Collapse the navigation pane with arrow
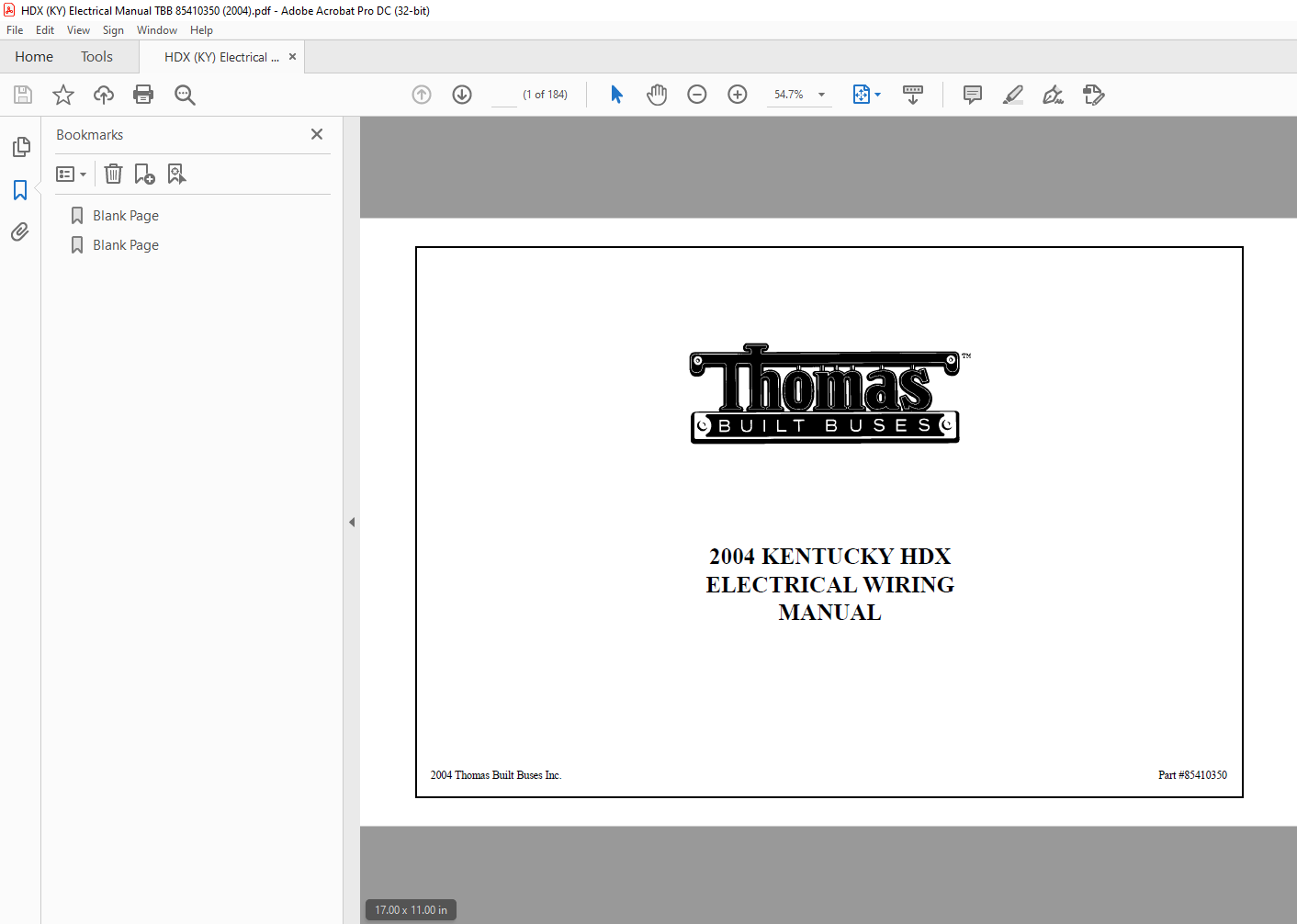The width and height of the screenshot is (1297, 924). pyautogui.click(x=352, y=522)
